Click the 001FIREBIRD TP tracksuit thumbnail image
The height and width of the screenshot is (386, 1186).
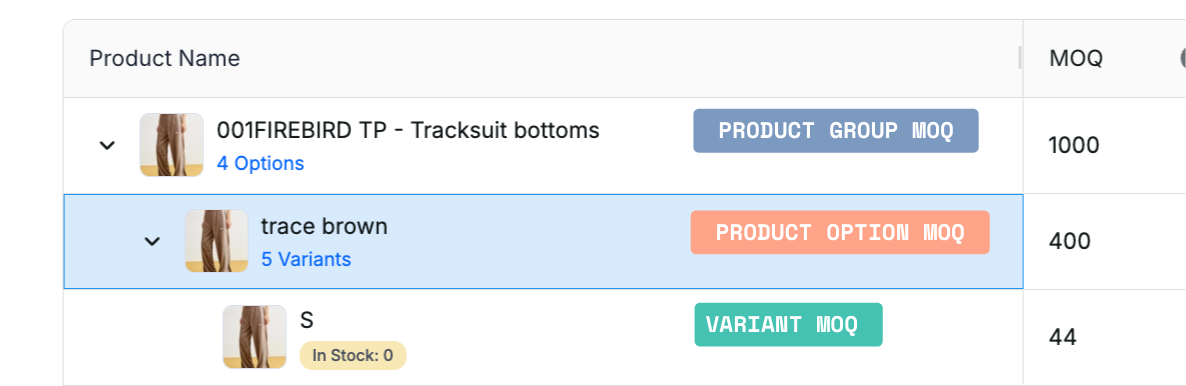click(172, 145)
